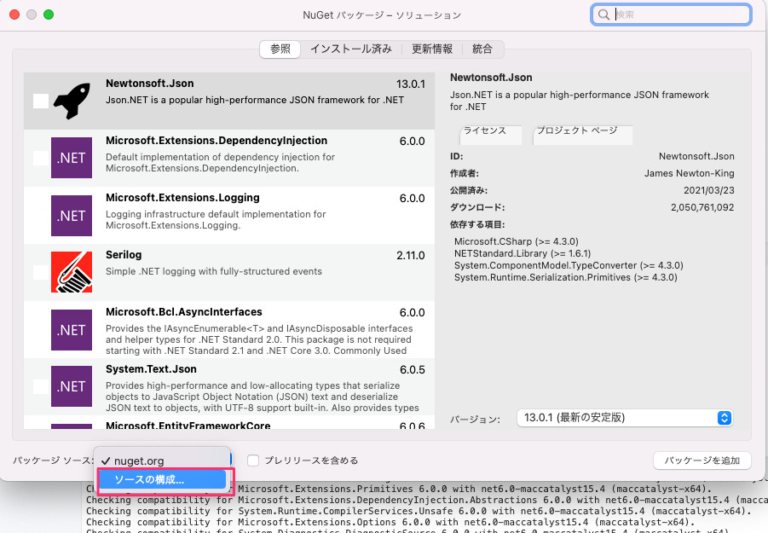Click the green zoom window button

[48, 15]
